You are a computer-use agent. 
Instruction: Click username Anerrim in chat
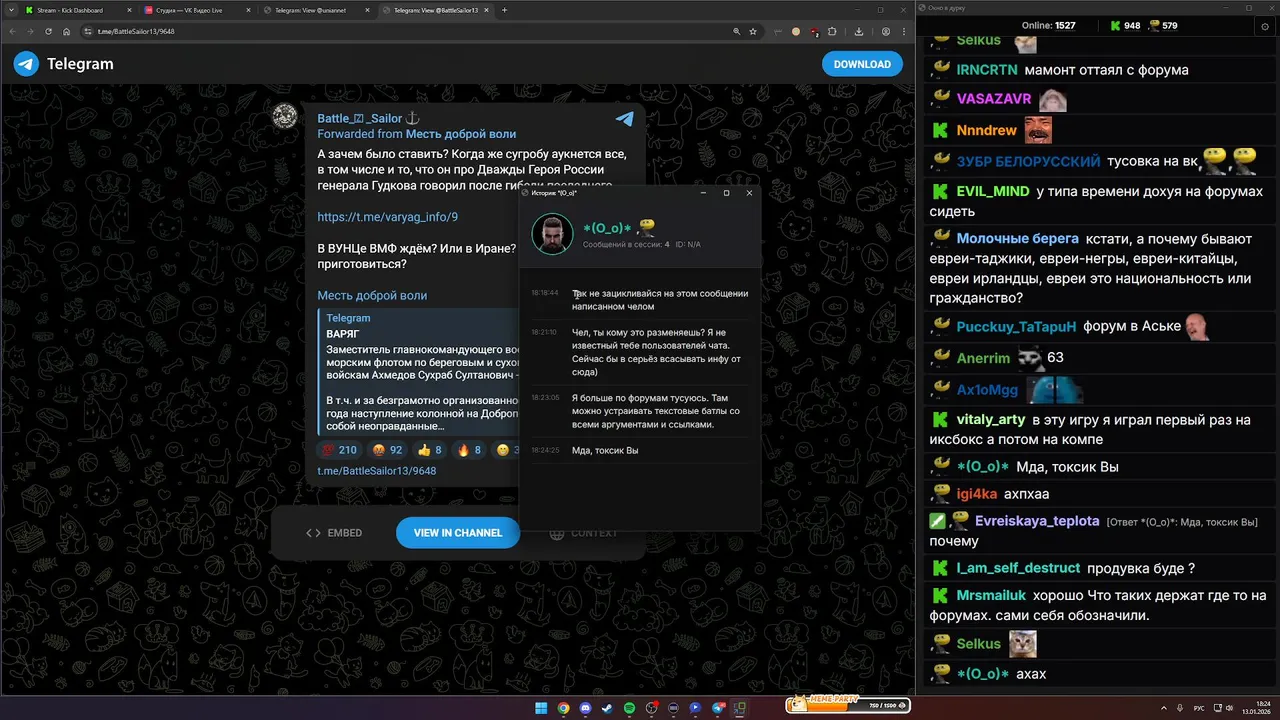983,358
